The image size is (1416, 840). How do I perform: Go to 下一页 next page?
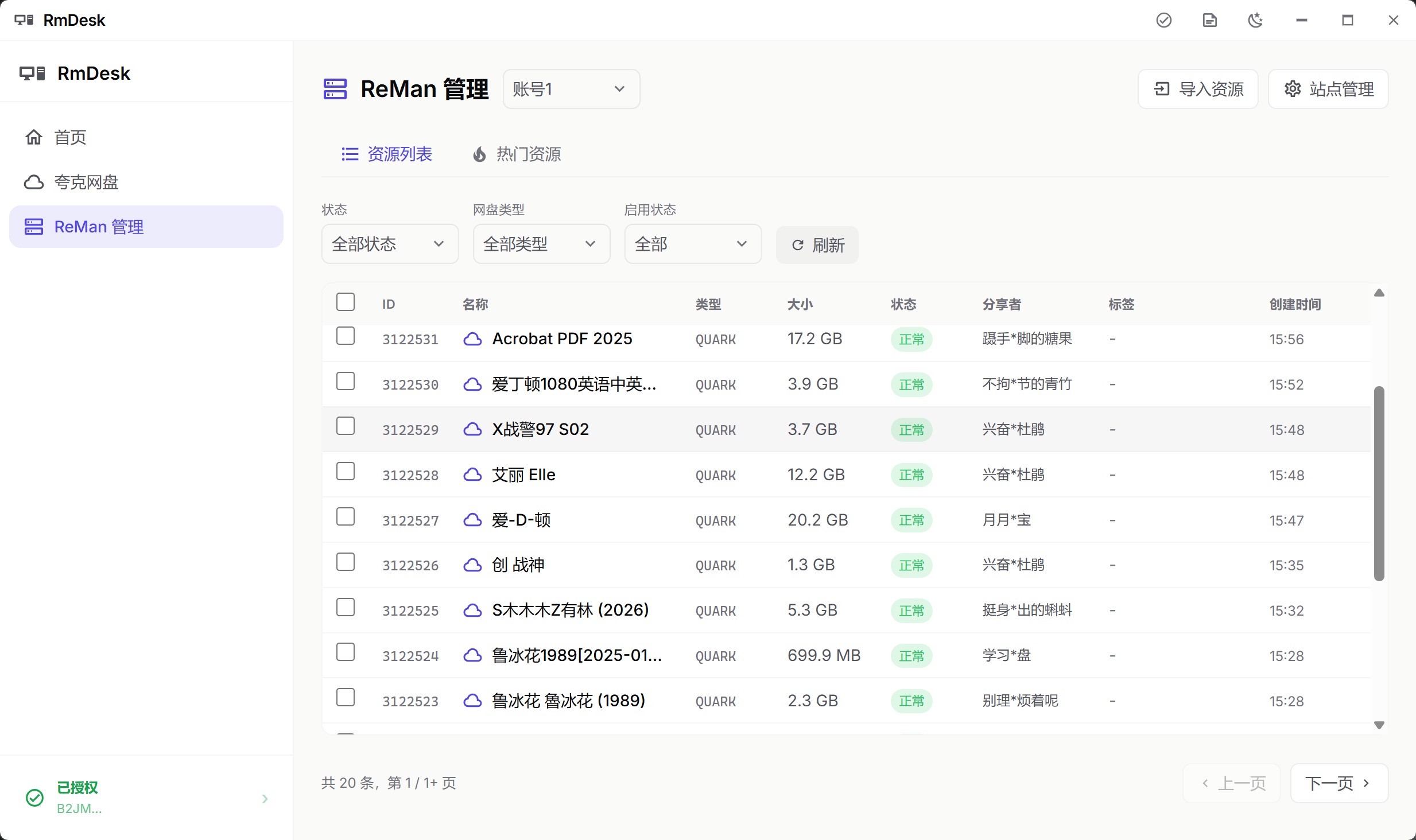tap(1339, 783)
